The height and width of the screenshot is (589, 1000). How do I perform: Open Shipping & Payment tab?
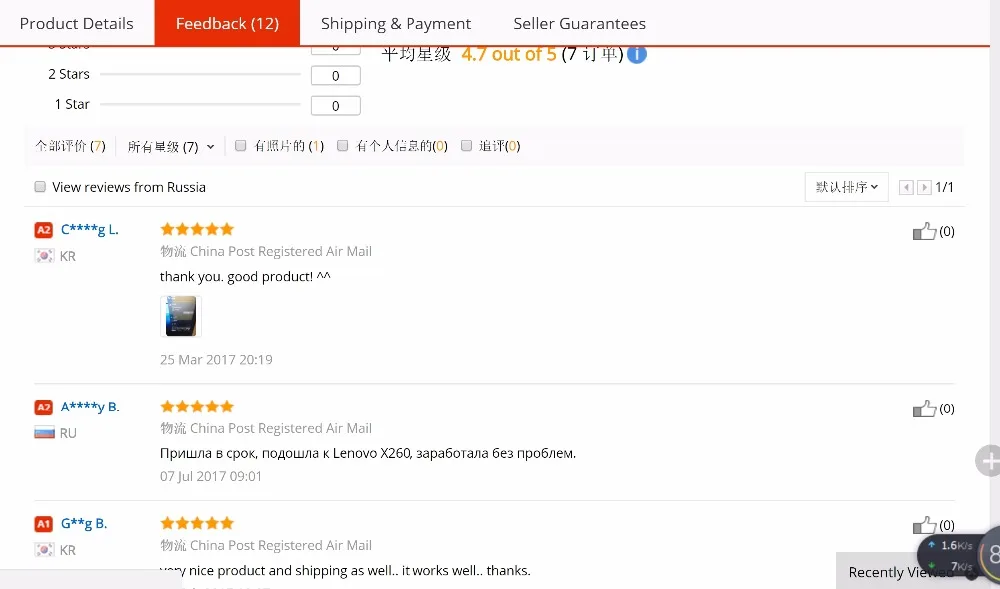(396, 24)
